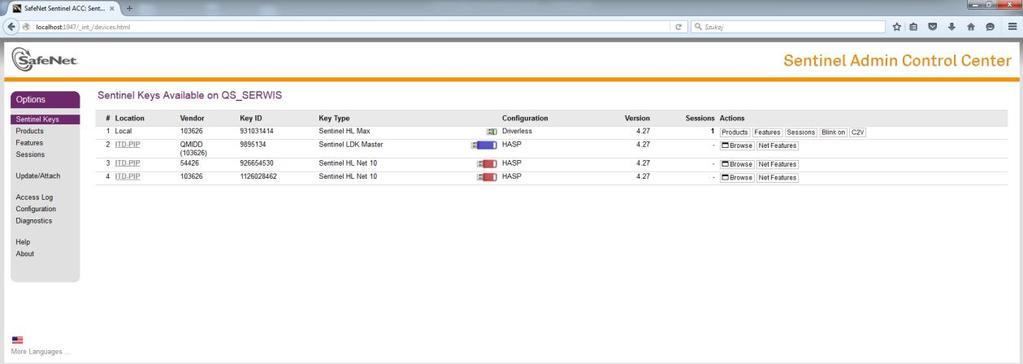1023x364 pixels.
Task: Bookmark this page with the star icon
Action: pyautogui.click(x=896, y=27)
